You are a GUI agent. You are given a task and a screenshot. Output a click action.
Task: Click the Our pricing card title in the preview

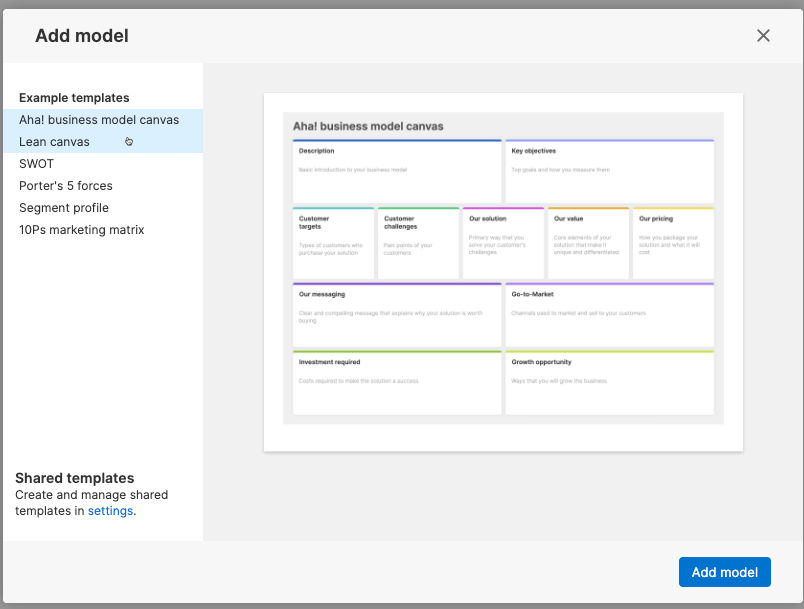coord(656,219)
